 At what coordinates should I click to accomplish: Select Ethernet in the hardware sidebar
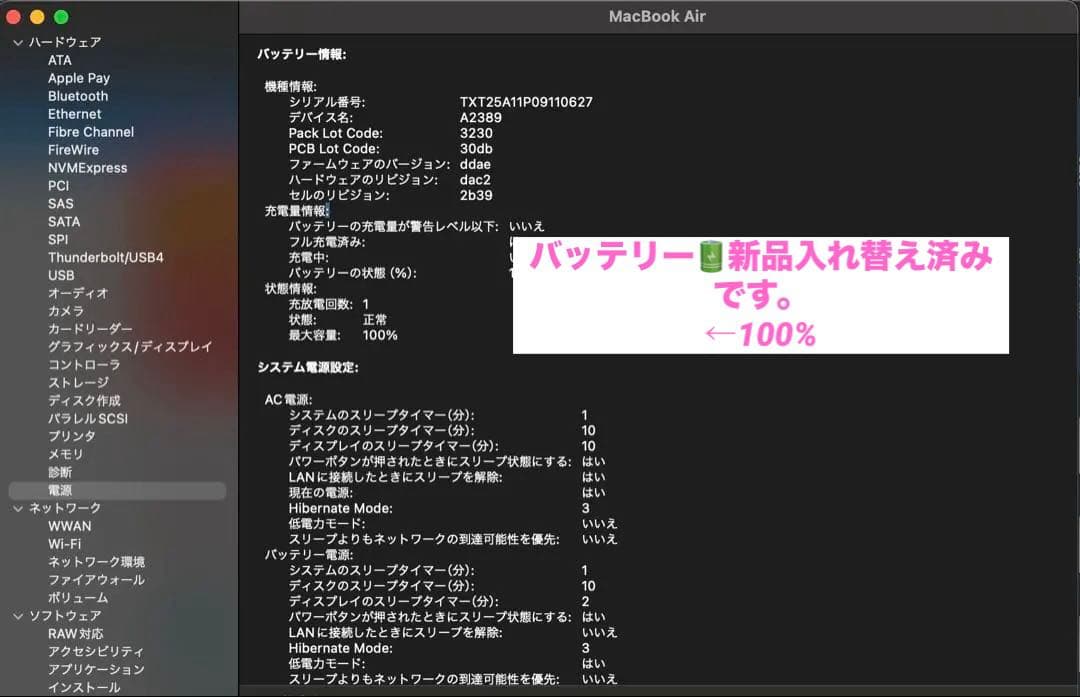(x=74, y=113)
